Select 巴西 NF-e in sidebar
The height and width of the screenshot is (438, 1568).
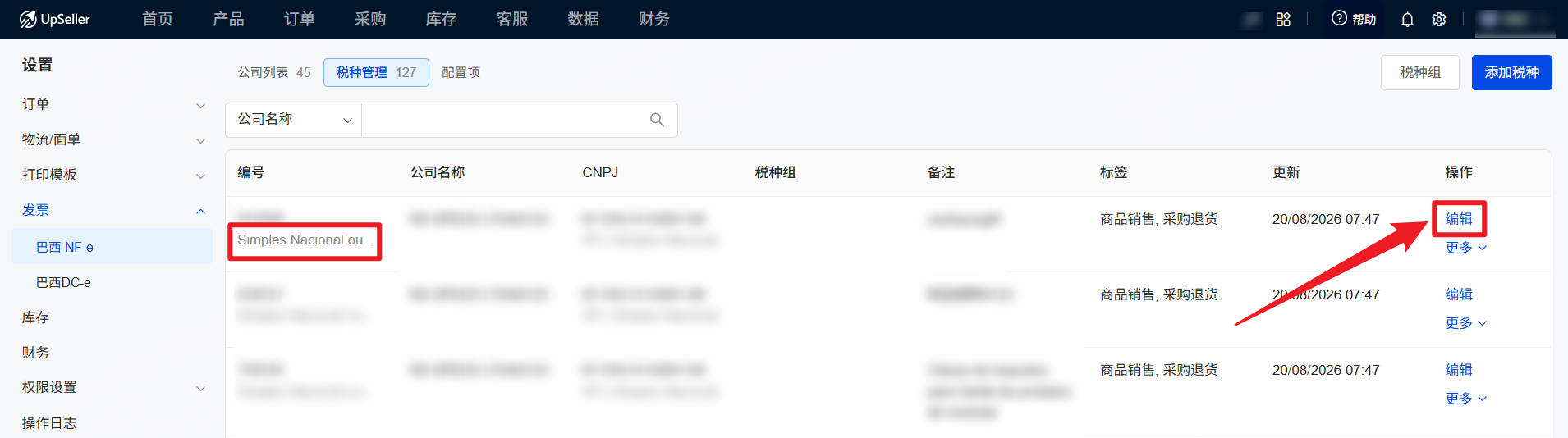click(x=112, y=247)
